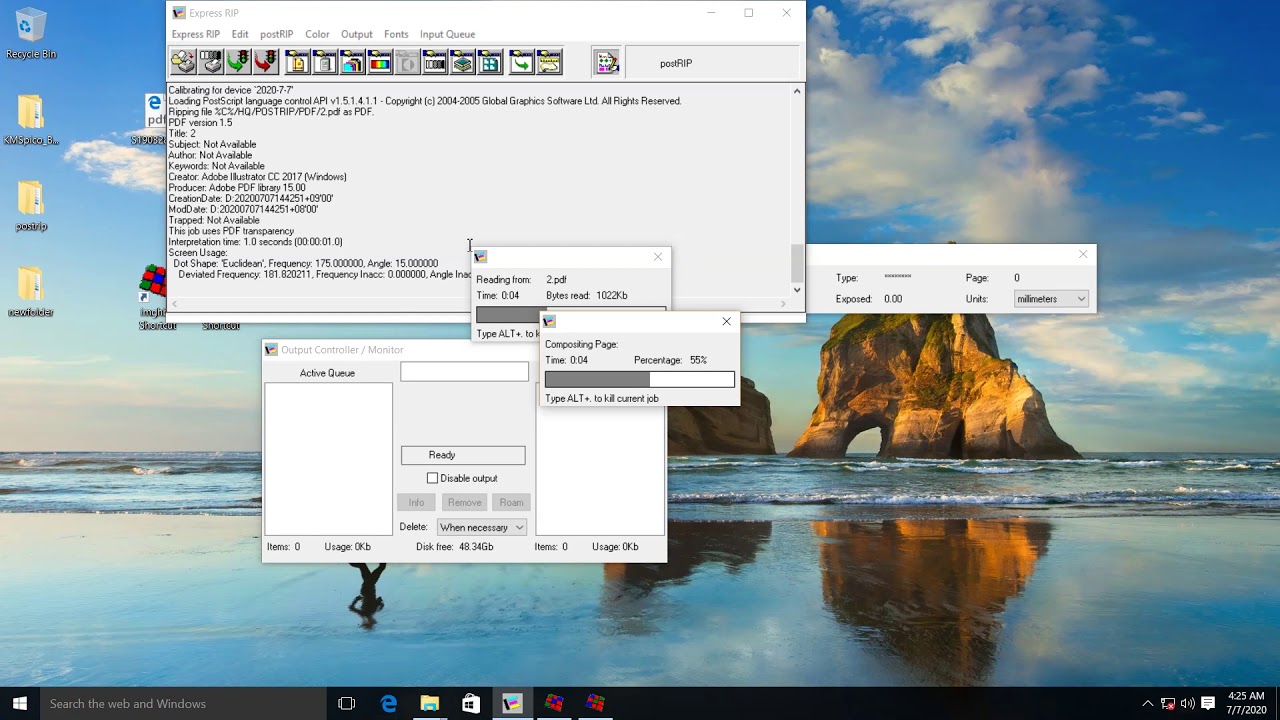Open the Output menu

click(356, 34)
